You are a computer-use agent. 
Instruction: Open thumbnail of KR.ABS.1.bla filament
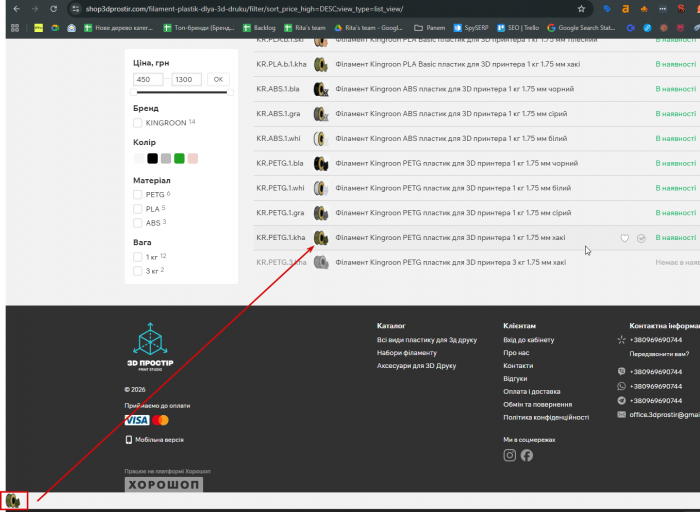coord(321,89)
